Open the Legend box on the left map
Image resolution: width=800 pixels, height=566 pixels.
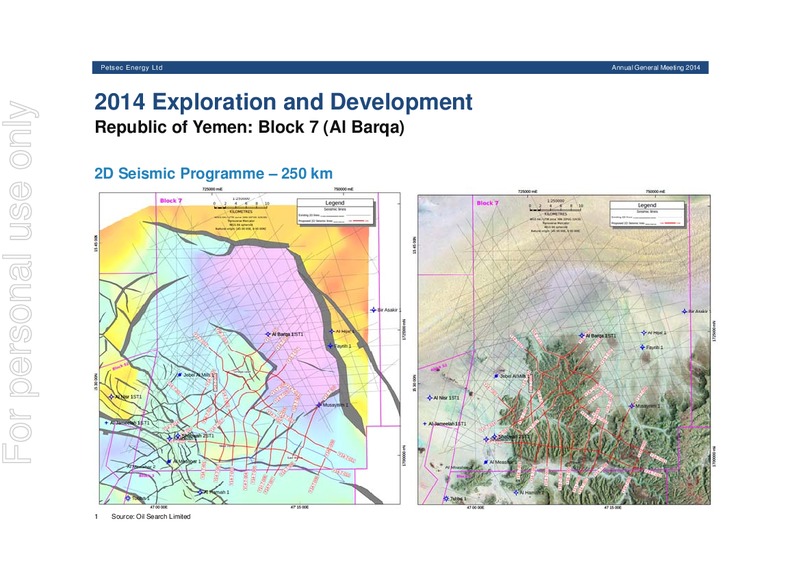point(335,212)
